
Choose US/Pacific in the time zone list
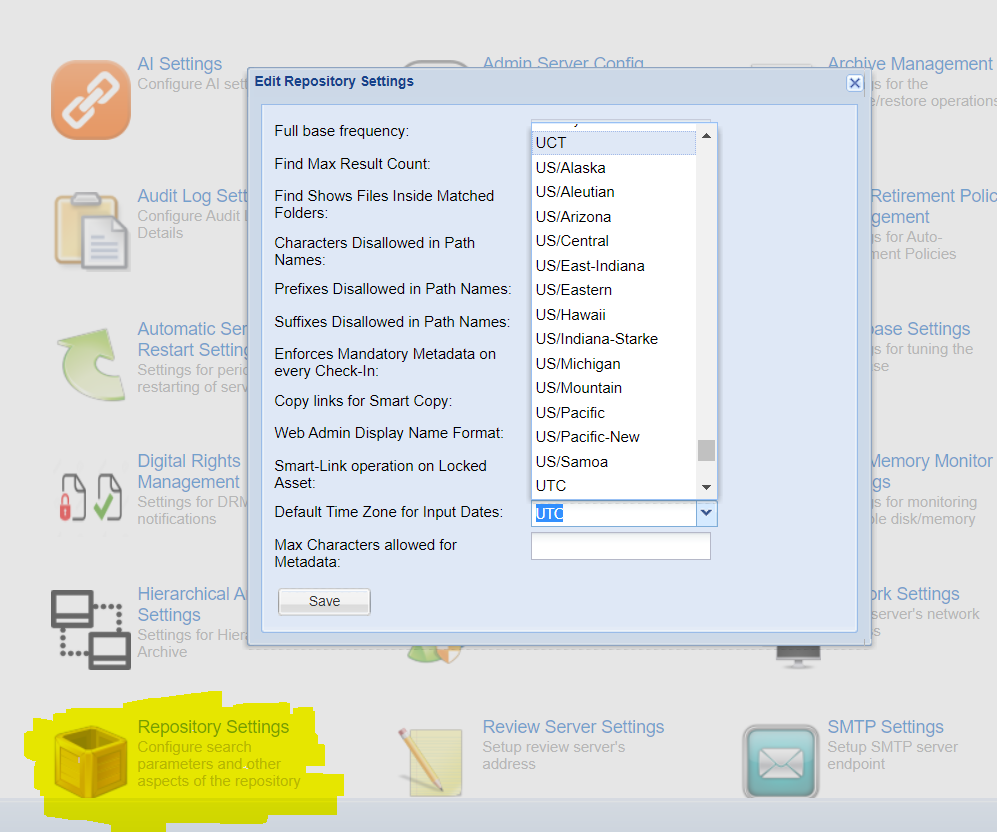click(570, 413)
